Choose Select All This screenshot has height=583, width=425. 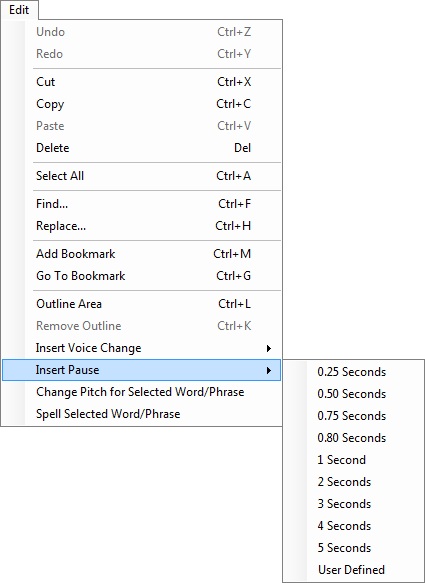click(x=141, y=176)
